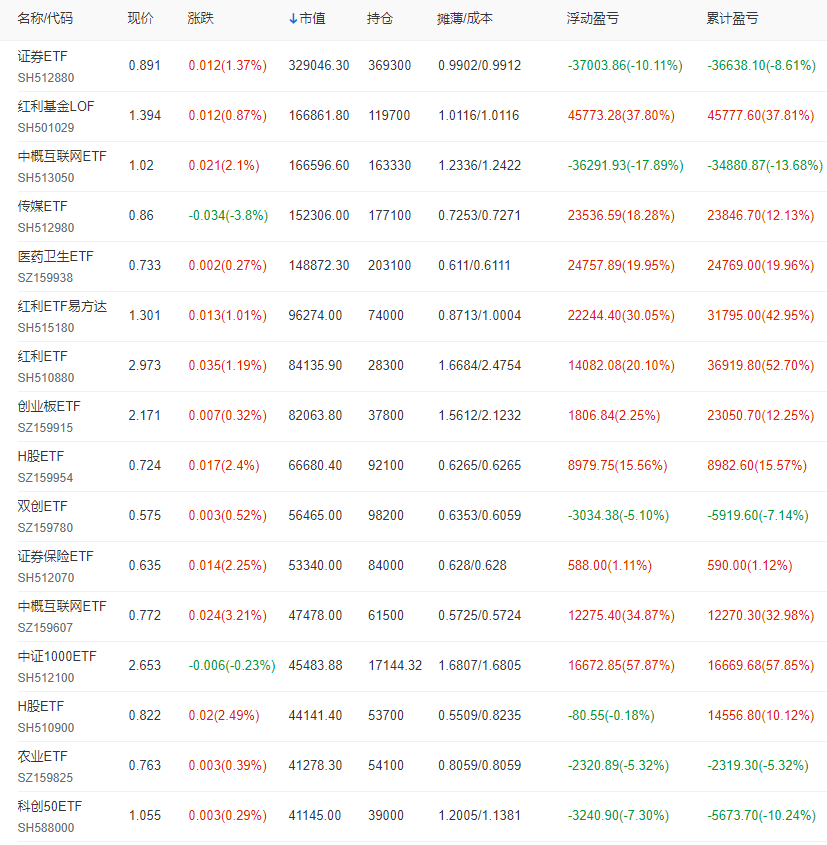The width and height of the screenshot is (827, 845).
Task: Select cumulative profit 12270.30(32.98%)
Action: tap(761, 616)
